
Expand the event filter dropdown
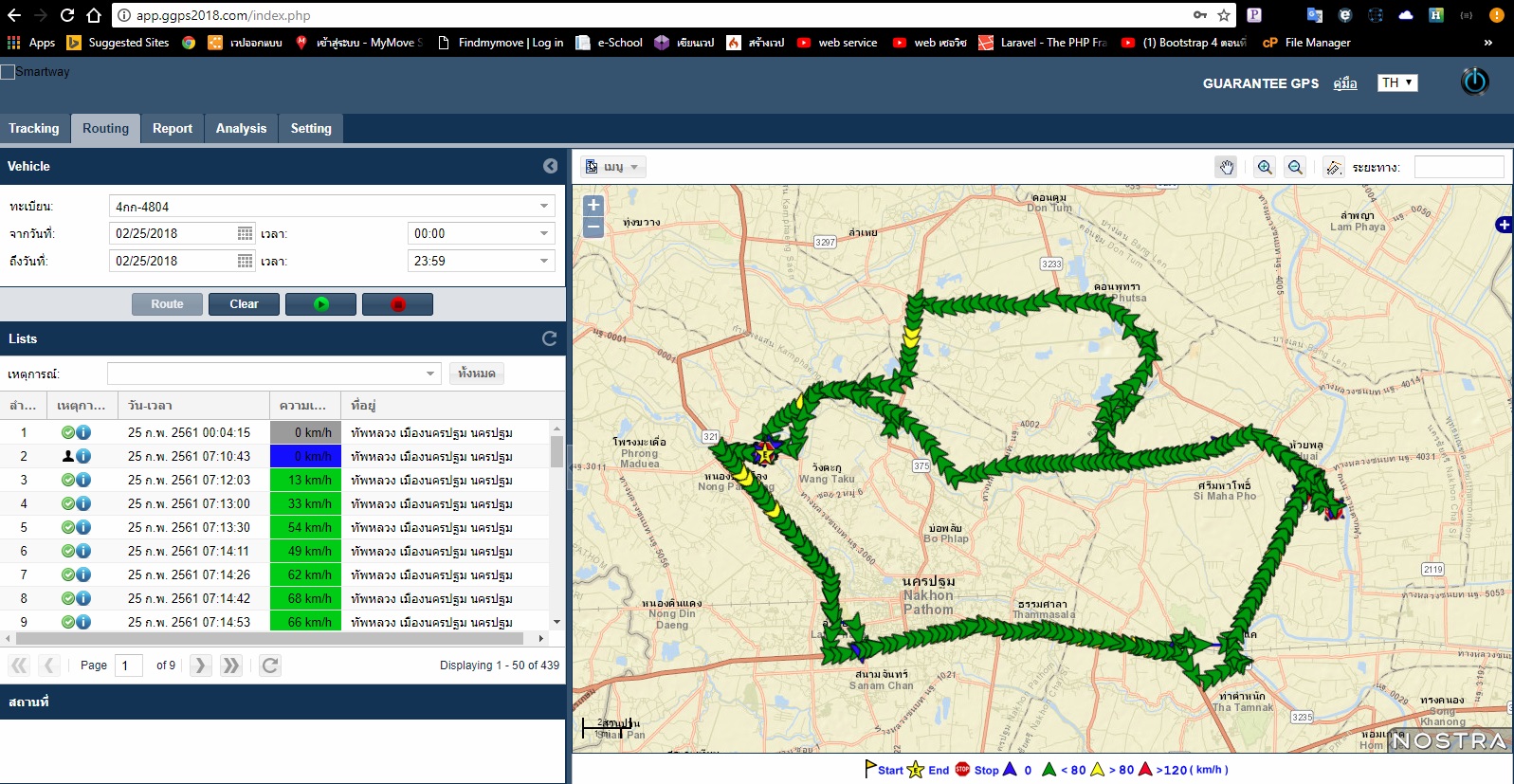[x=430, y=374]
